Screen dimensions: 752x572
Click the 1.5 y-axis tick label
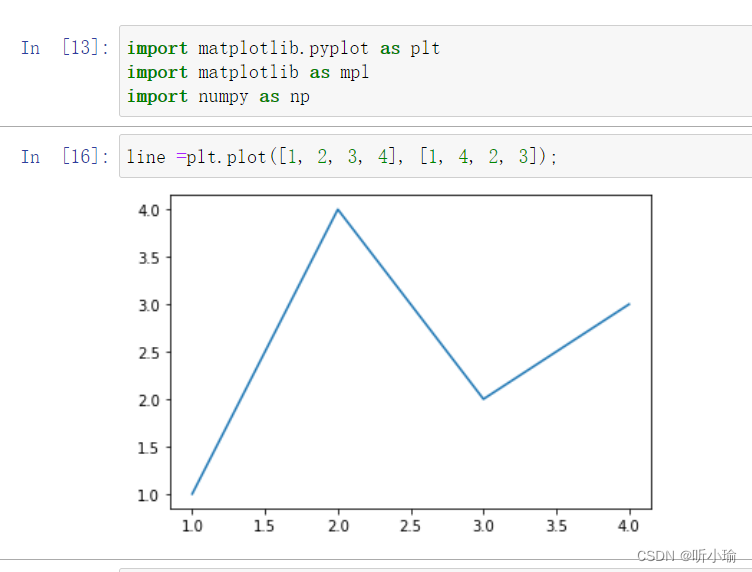[x=150, y=447]
